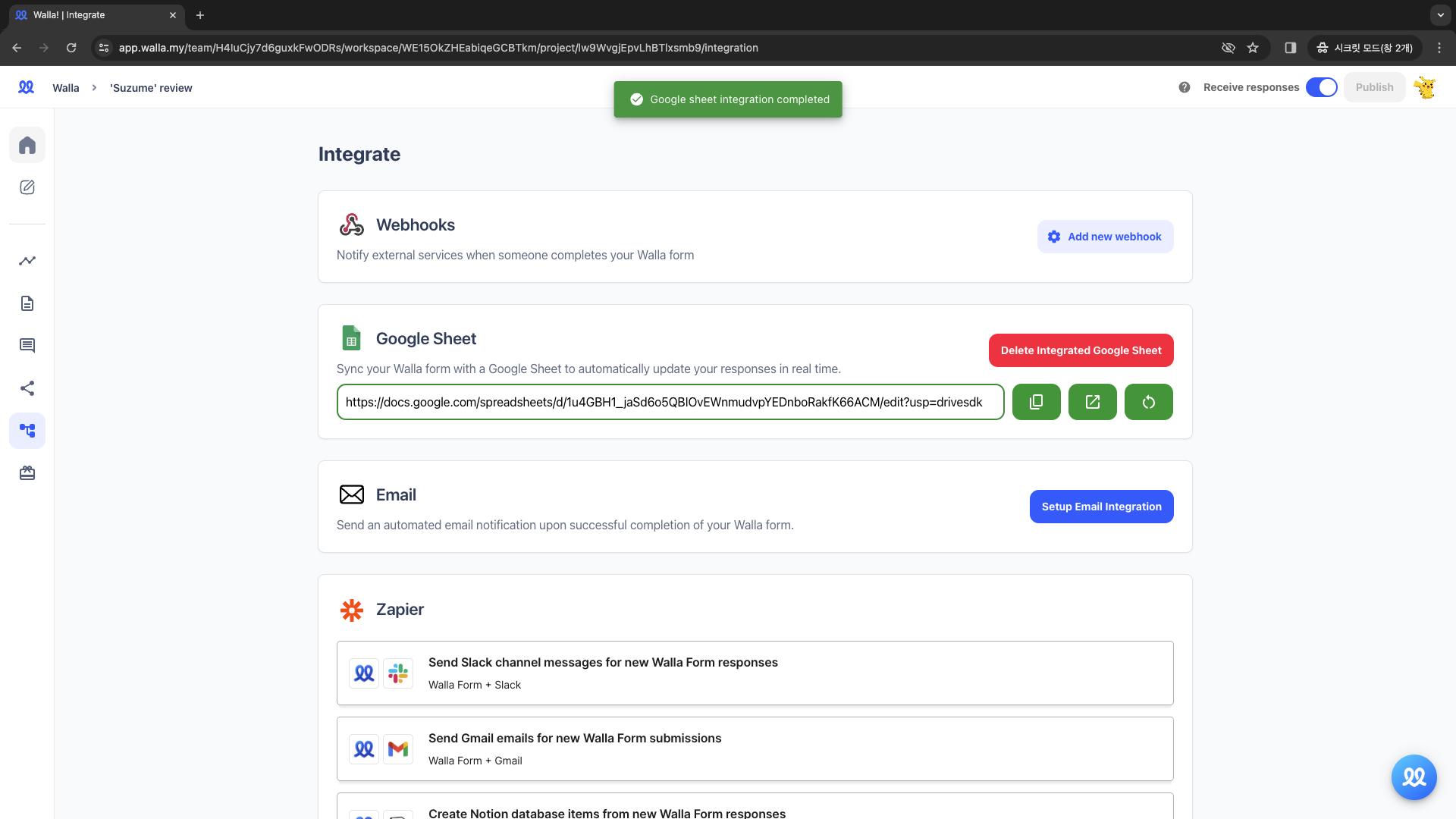Click the Email section heading
The image size is (1456, 819).
[x=396, y=495]
